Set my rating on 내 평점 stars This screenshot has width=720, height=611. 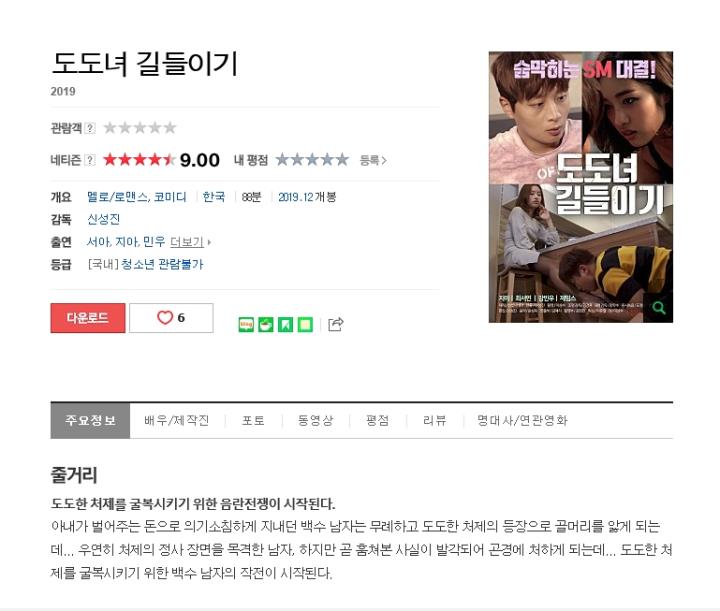click(312, 160)
